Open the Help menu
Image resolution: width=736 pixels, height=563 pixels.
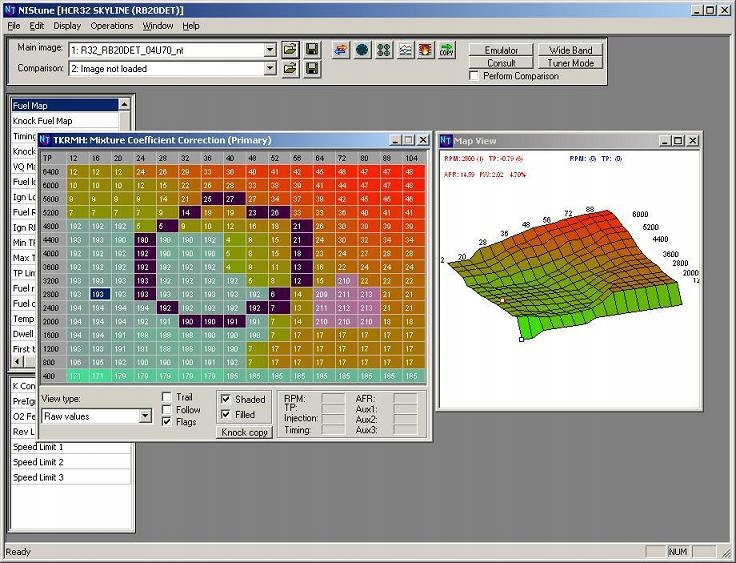(191, 26)
